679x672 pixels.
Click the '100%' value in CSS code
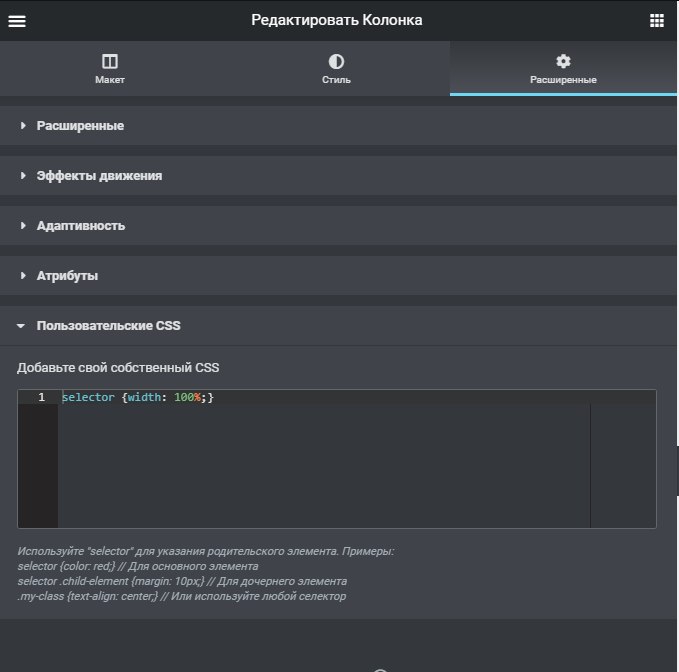(x=188, y=397)
